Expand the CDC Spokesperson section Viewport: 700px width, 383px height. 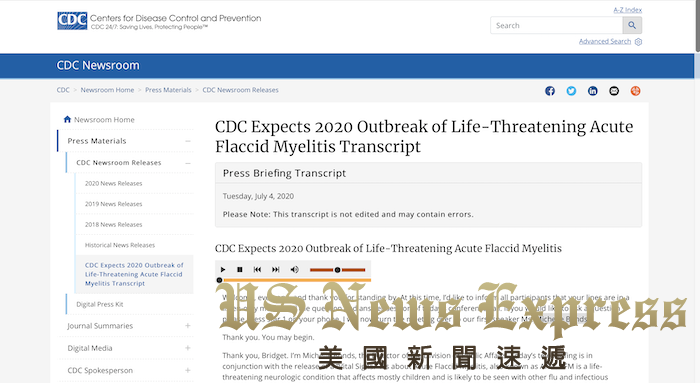click(188, 370)
